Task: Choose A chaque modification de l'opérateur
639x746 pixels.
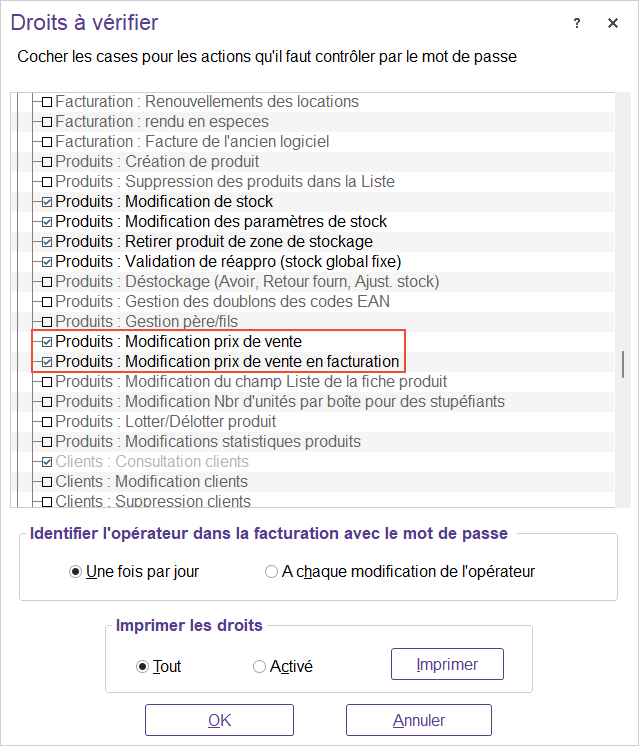Action: 271,572
